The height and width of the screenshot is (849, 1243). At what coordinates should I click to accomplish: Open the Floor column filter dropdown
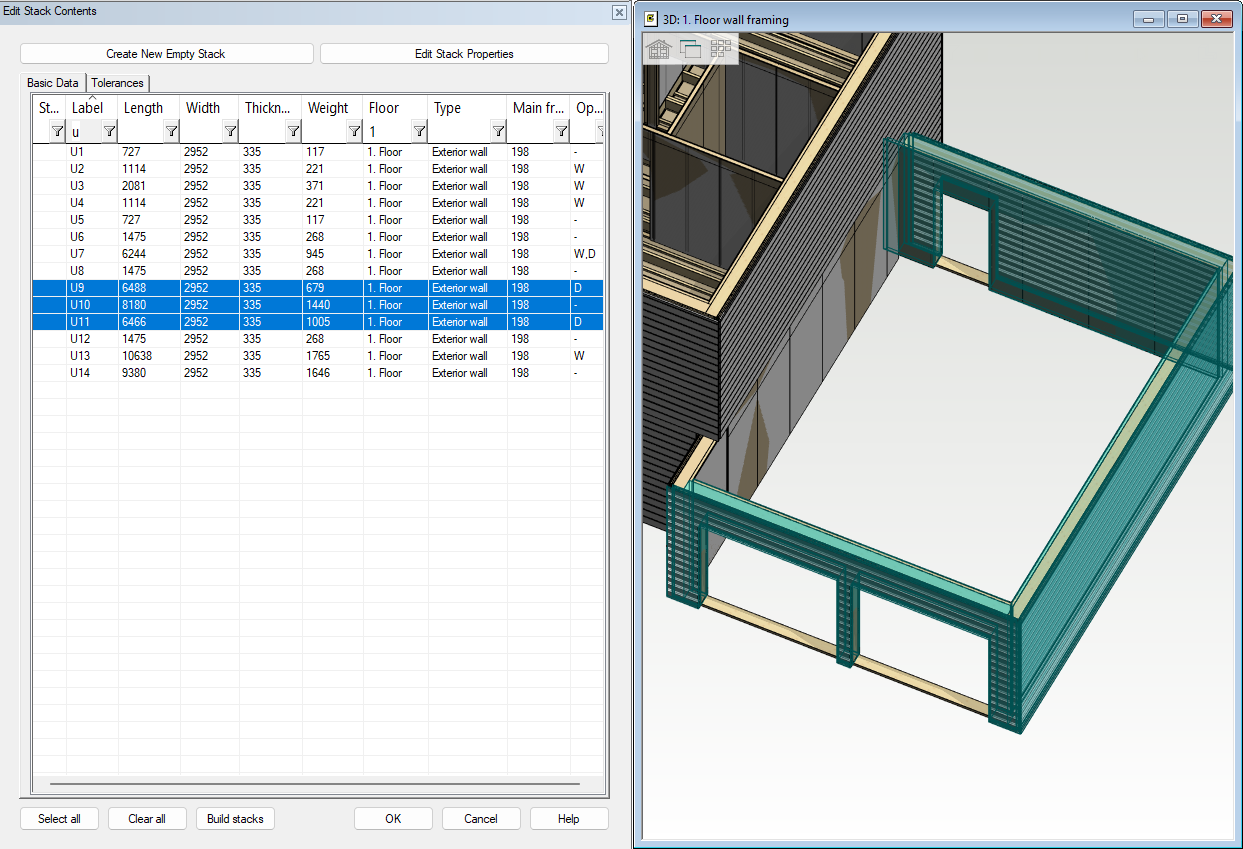point(419,131)
